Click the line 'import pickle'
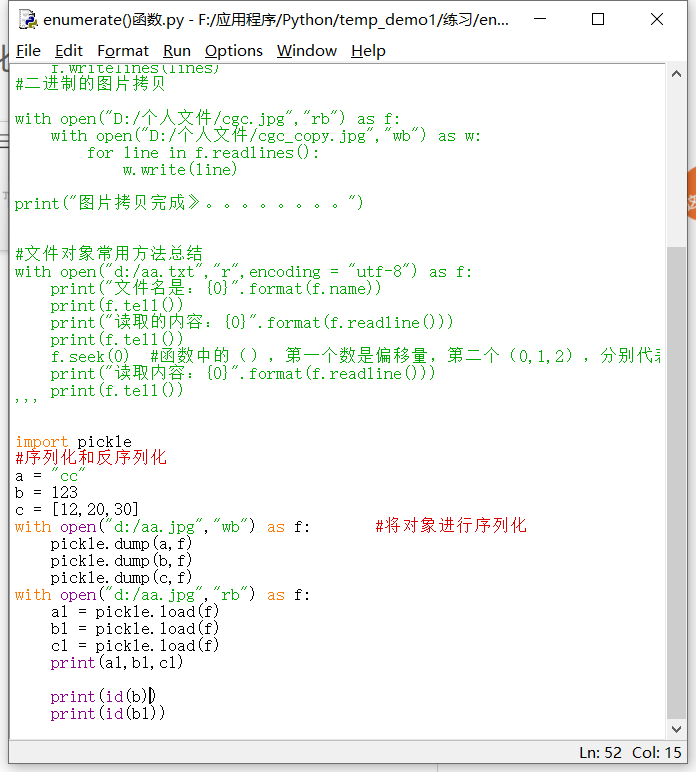The image size is (696, 772). click(73, 442)
